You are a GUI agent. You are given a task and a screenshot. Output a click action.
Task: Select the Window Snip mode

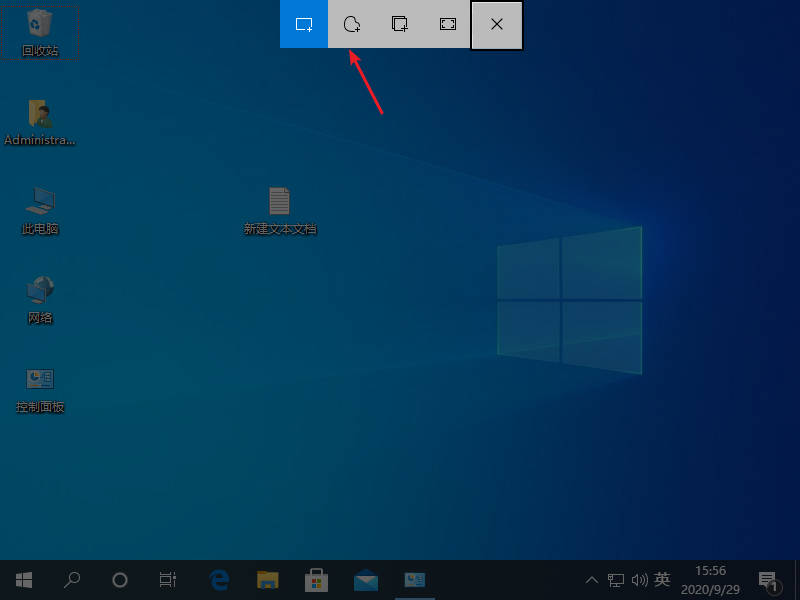tap(400, 24)
